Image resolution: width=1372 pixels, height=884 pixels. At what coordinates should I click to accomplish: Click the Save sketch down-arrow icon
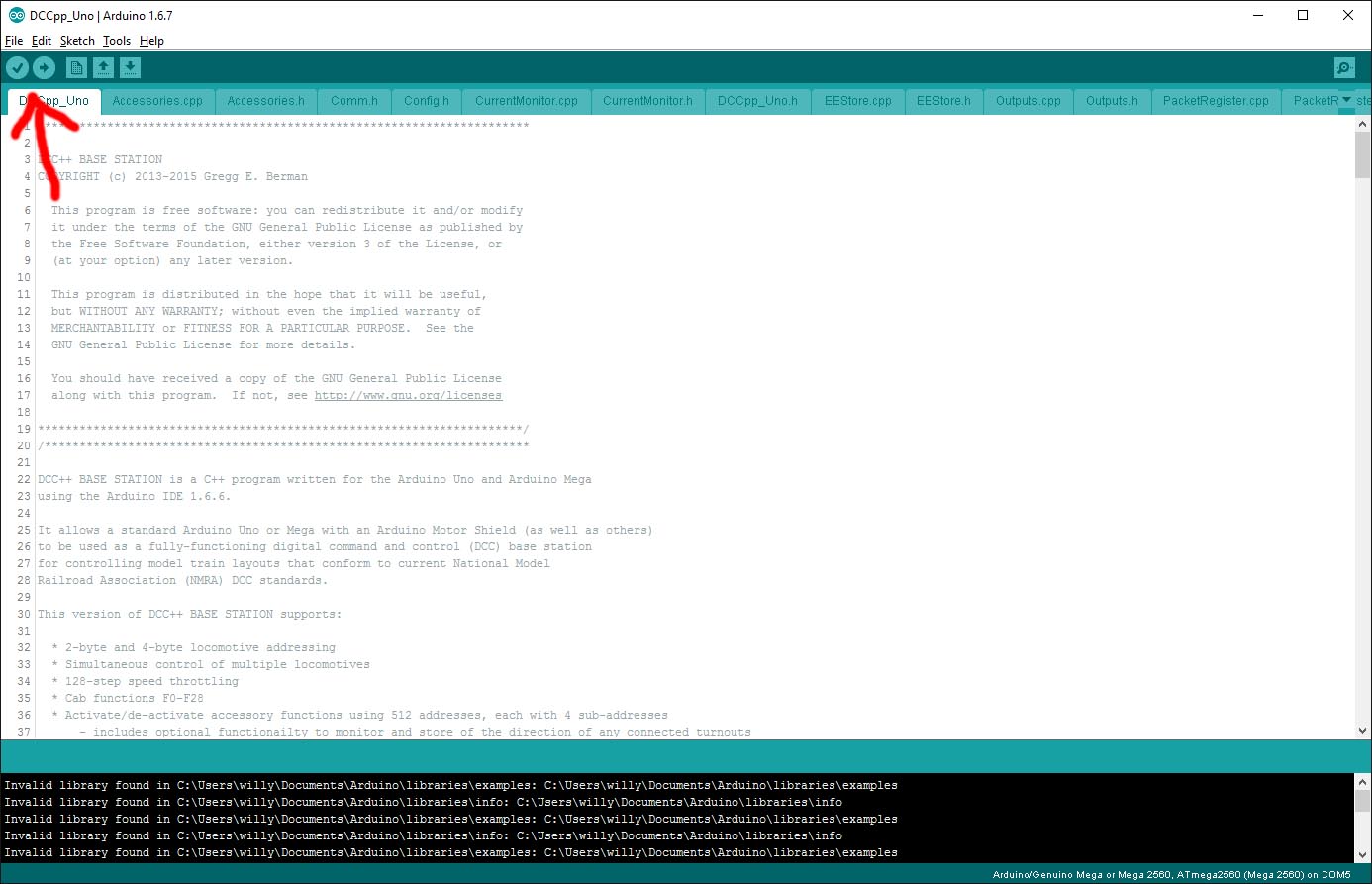pos(130,67)
